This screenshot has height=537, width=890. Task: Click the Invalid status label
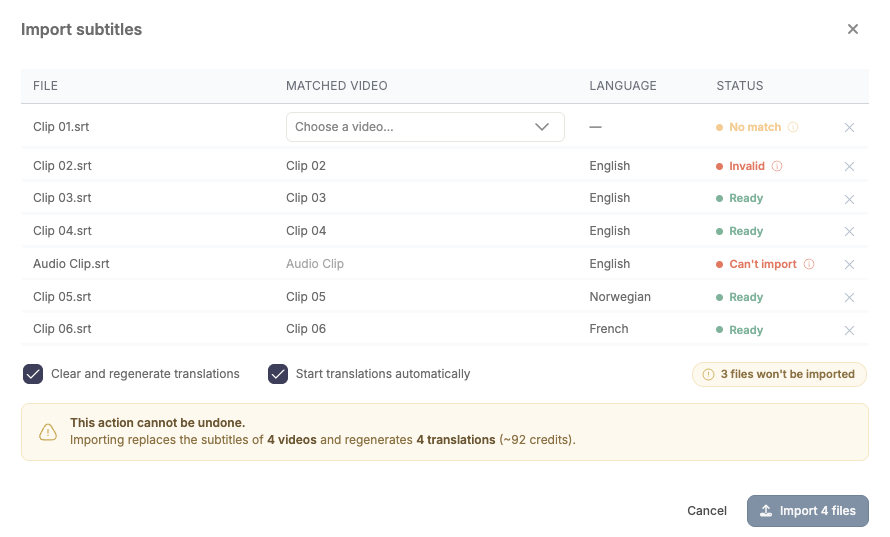coord(747,166)
